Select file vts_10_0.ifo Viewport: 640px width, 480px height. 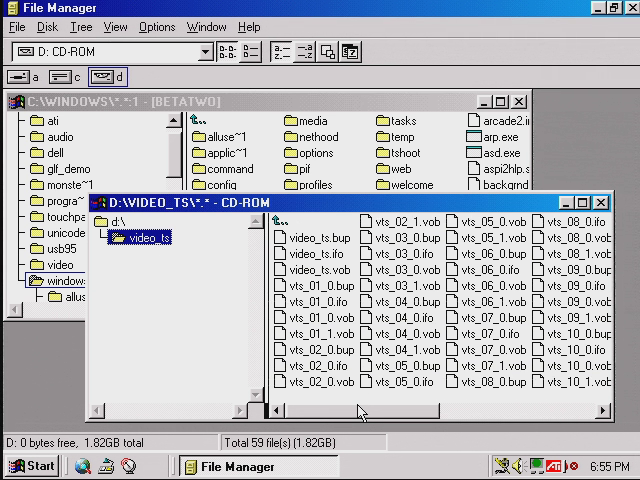[569, 350]
